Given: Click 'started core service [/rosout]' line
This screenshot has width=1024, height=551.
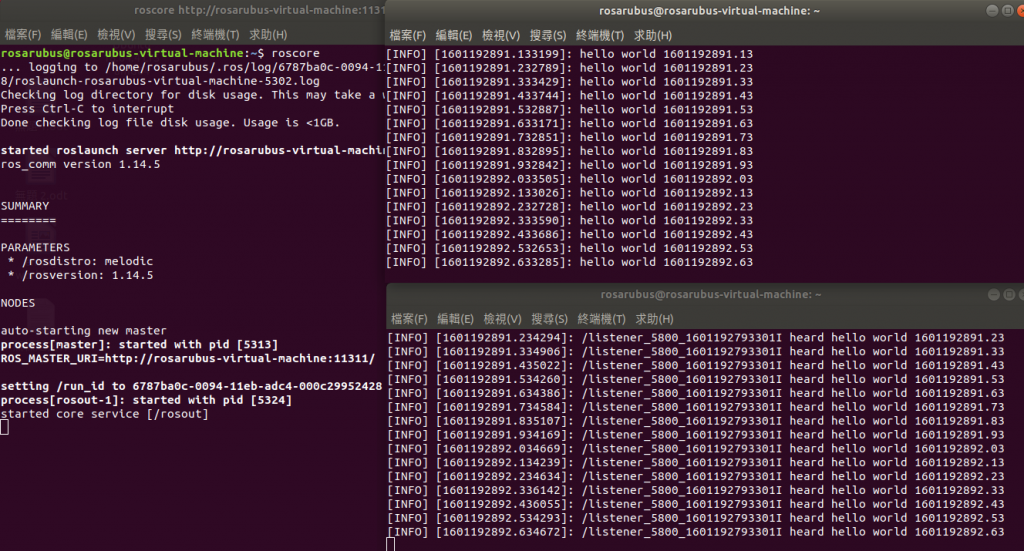Looking at the screenshot, I should coord(104,414).
